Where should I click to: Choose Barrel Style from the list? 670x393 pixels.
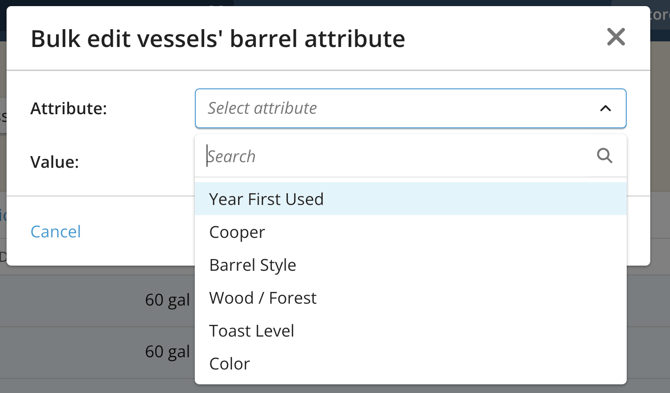[411, 265]
